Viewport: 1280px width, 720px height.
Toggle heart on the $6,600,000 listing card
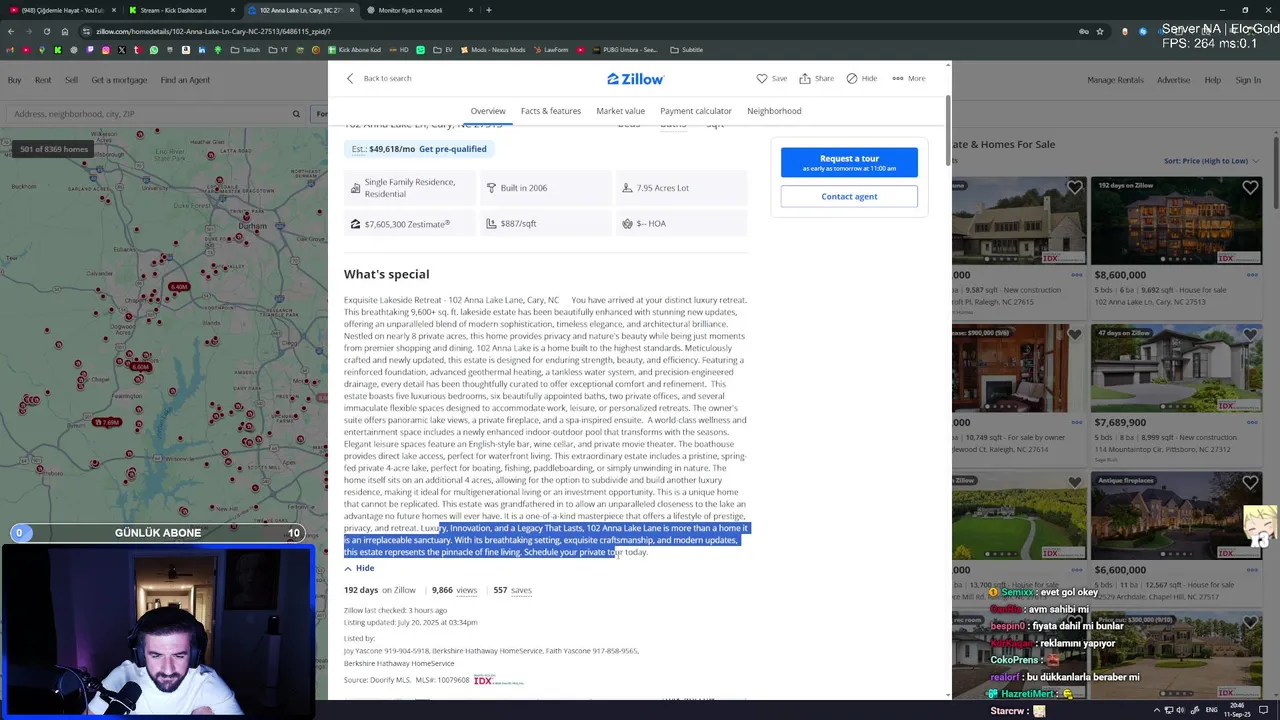click(x=1250, y=482)
